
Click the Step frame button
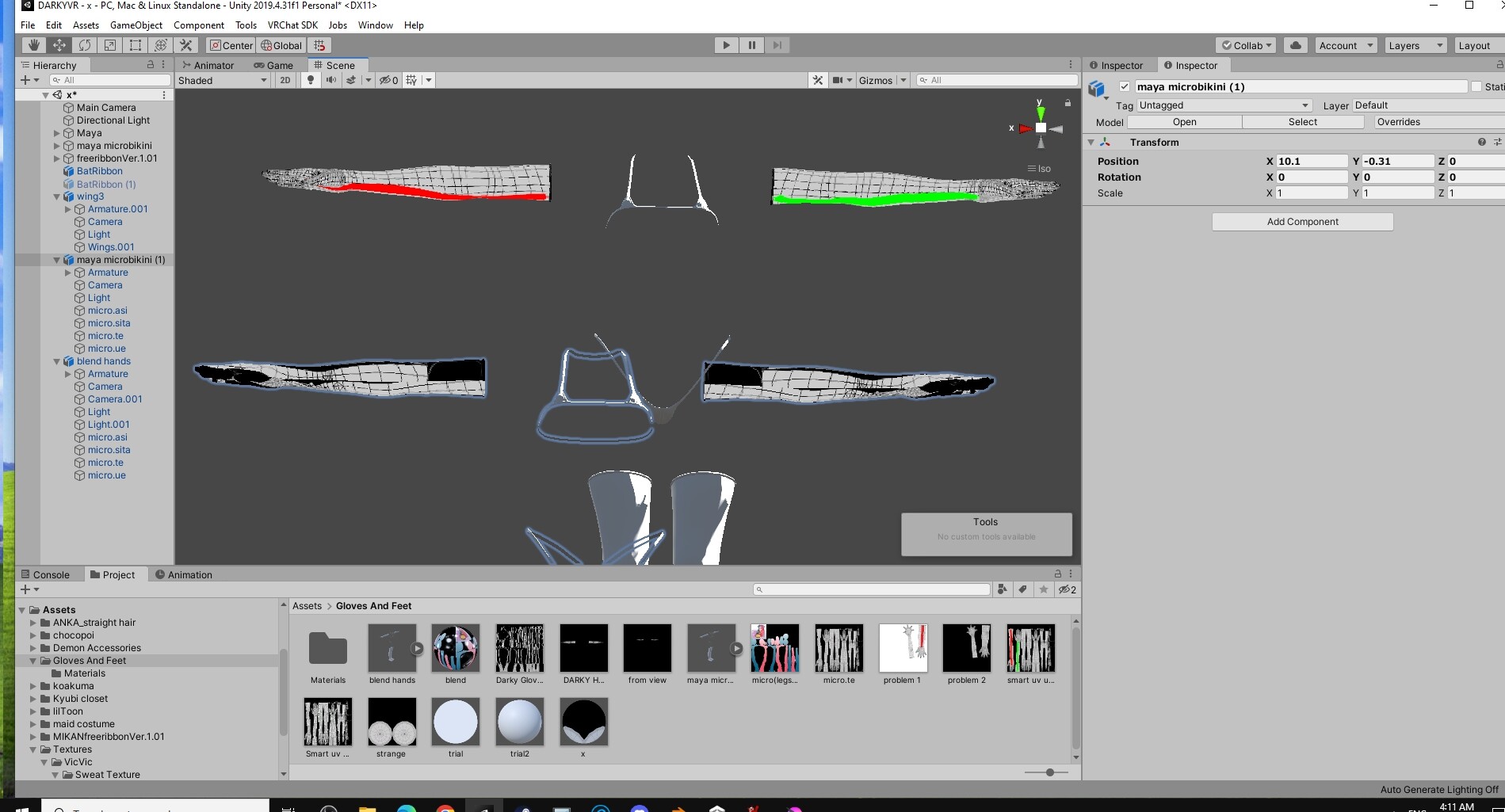777,45
